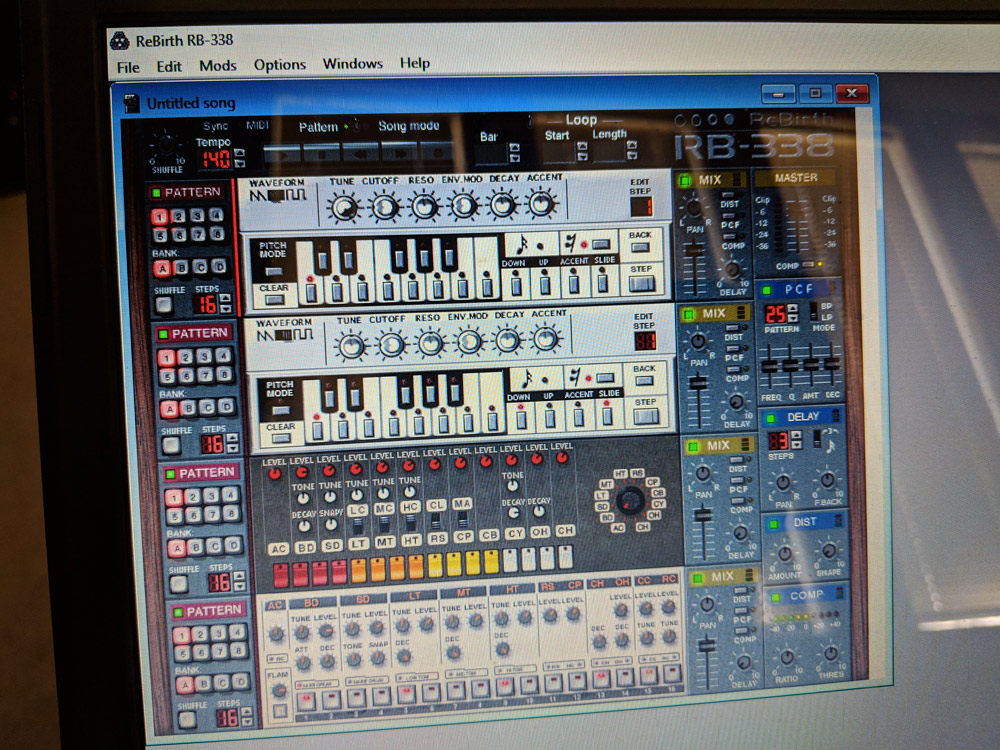The image size is (1000, 750).
Task: Click the Step button on the second synth
Action: pyautogui.click(x=645, y=417)
